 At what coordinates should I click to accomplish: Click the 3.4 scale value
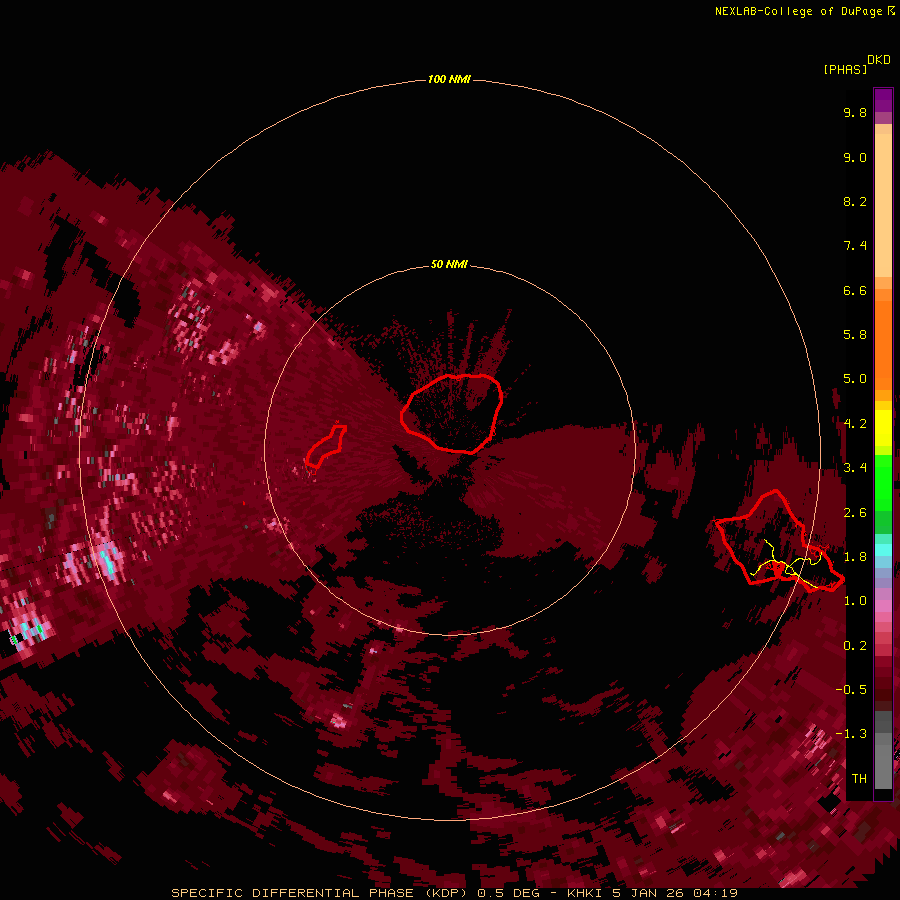pos(855,468)
